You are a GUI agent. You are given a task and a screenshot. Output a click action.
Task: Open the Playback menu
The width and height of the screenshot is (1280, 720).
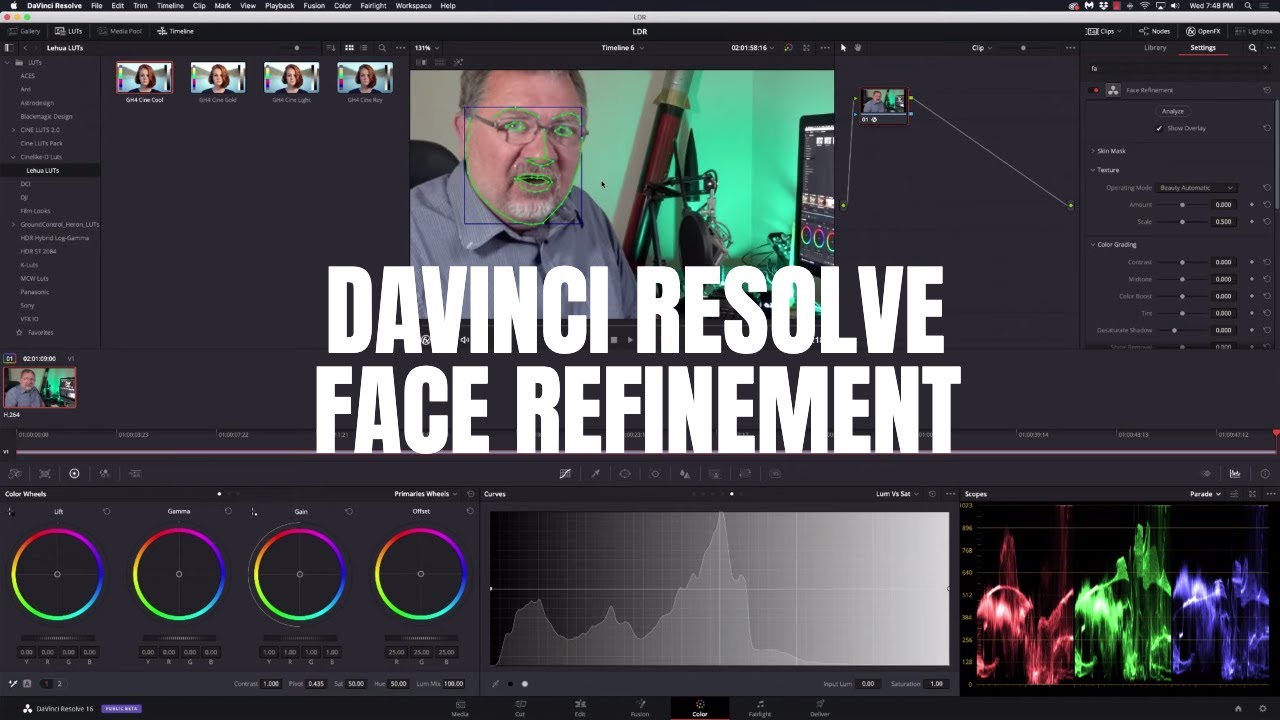280,5
